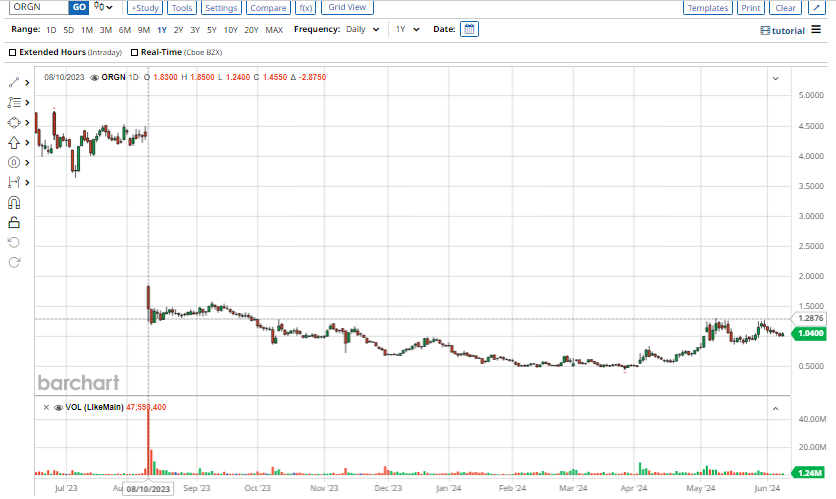The width and height of the screenshot is (836, 499).
Task: Enable the Real-Time Cboe BZX checkbox
Action: (134, 52)
